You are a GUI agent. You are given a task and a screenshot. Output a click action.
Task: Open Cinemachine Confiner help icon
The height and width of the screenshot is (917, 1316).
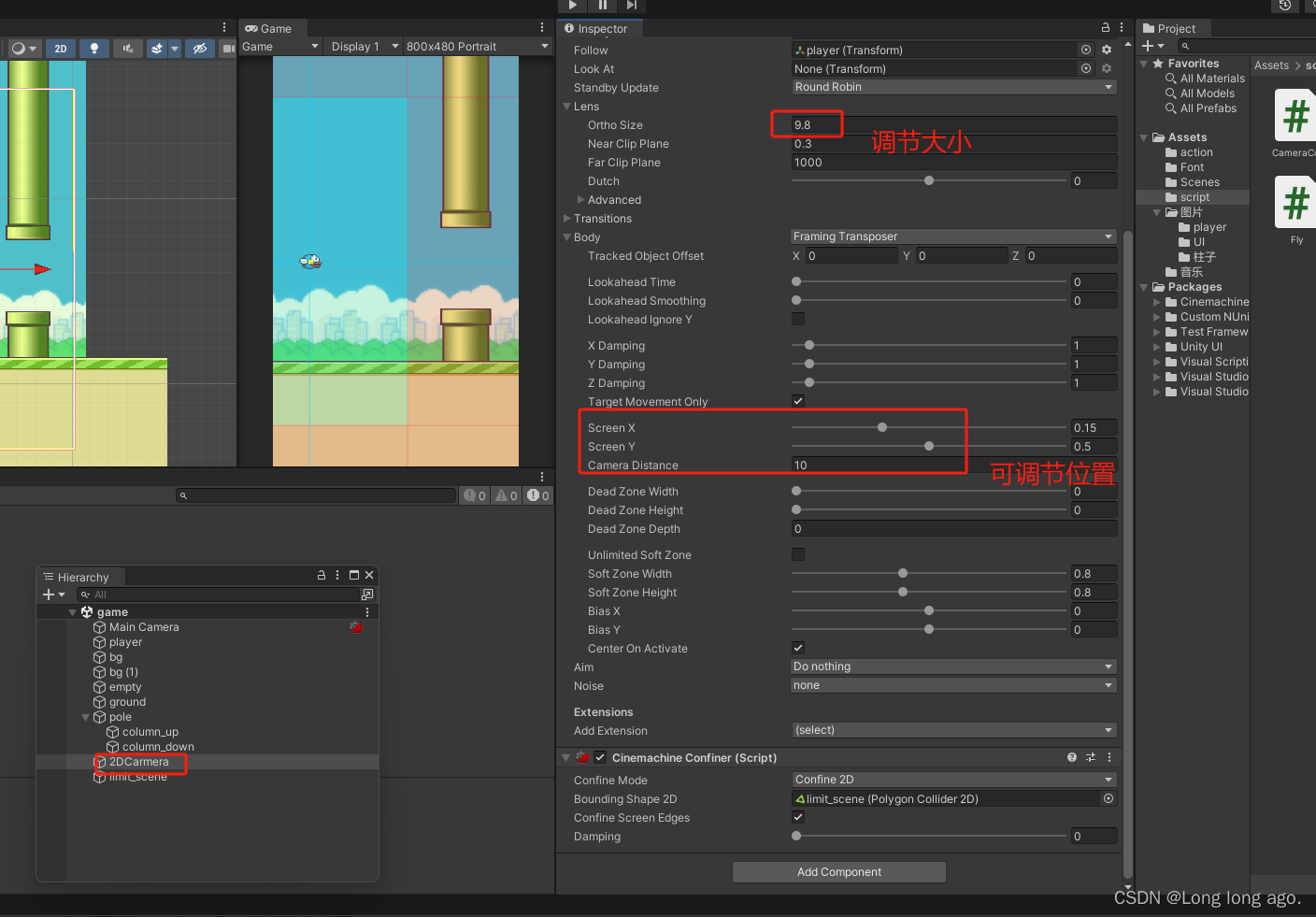1072,757
